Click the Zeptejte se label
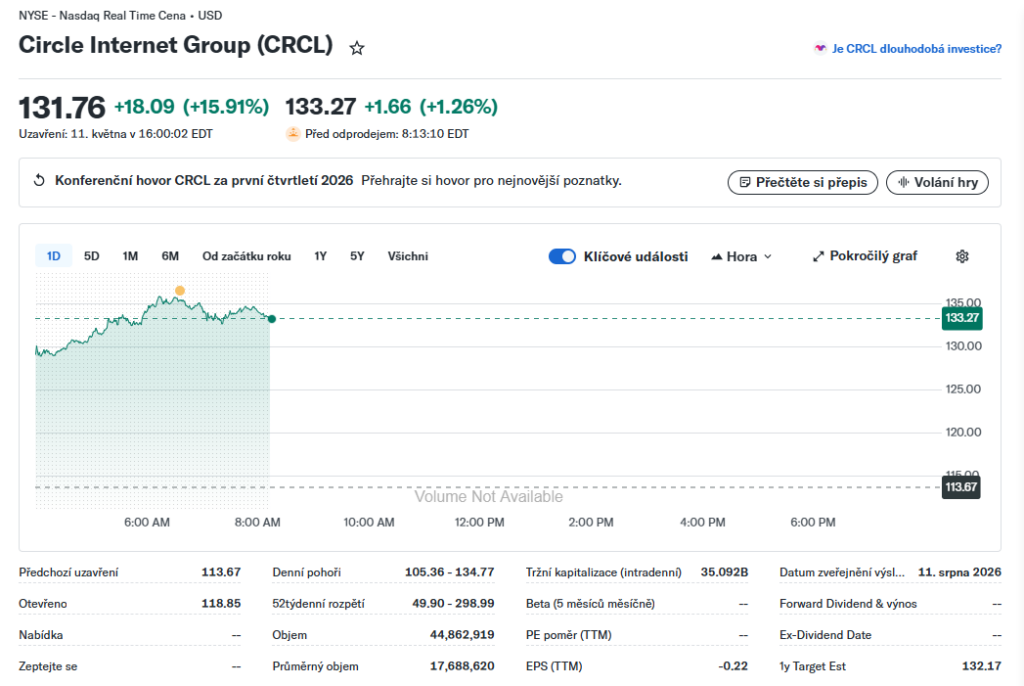1024x686 pixels. pyautogui.click(x=48, y=666)
